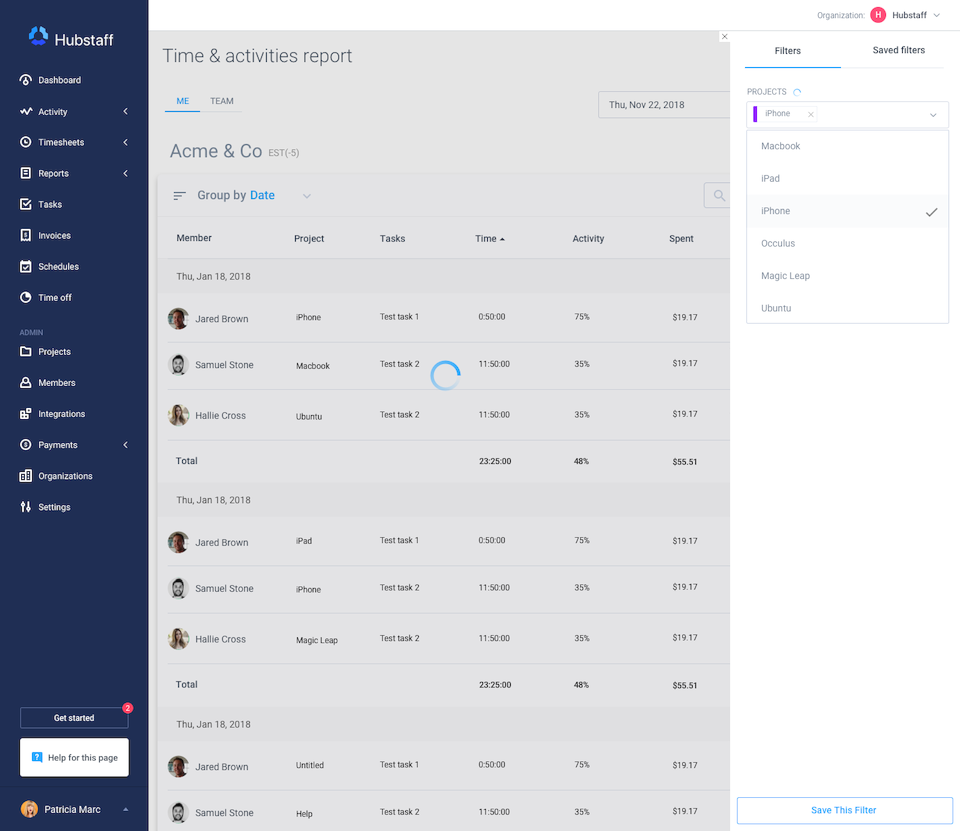Click the Schedules calendar icon
Image resolution: width=960 pixels, height=831 pixels.
[26, 266]
